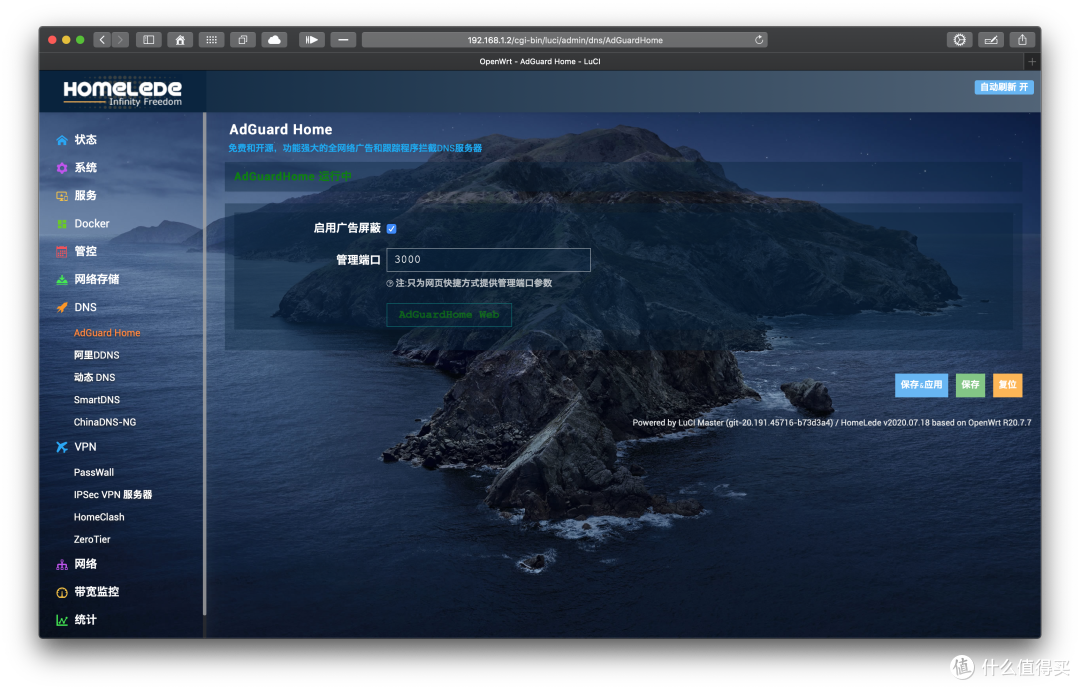Expand the 状态 menu section

pos(85,140)
